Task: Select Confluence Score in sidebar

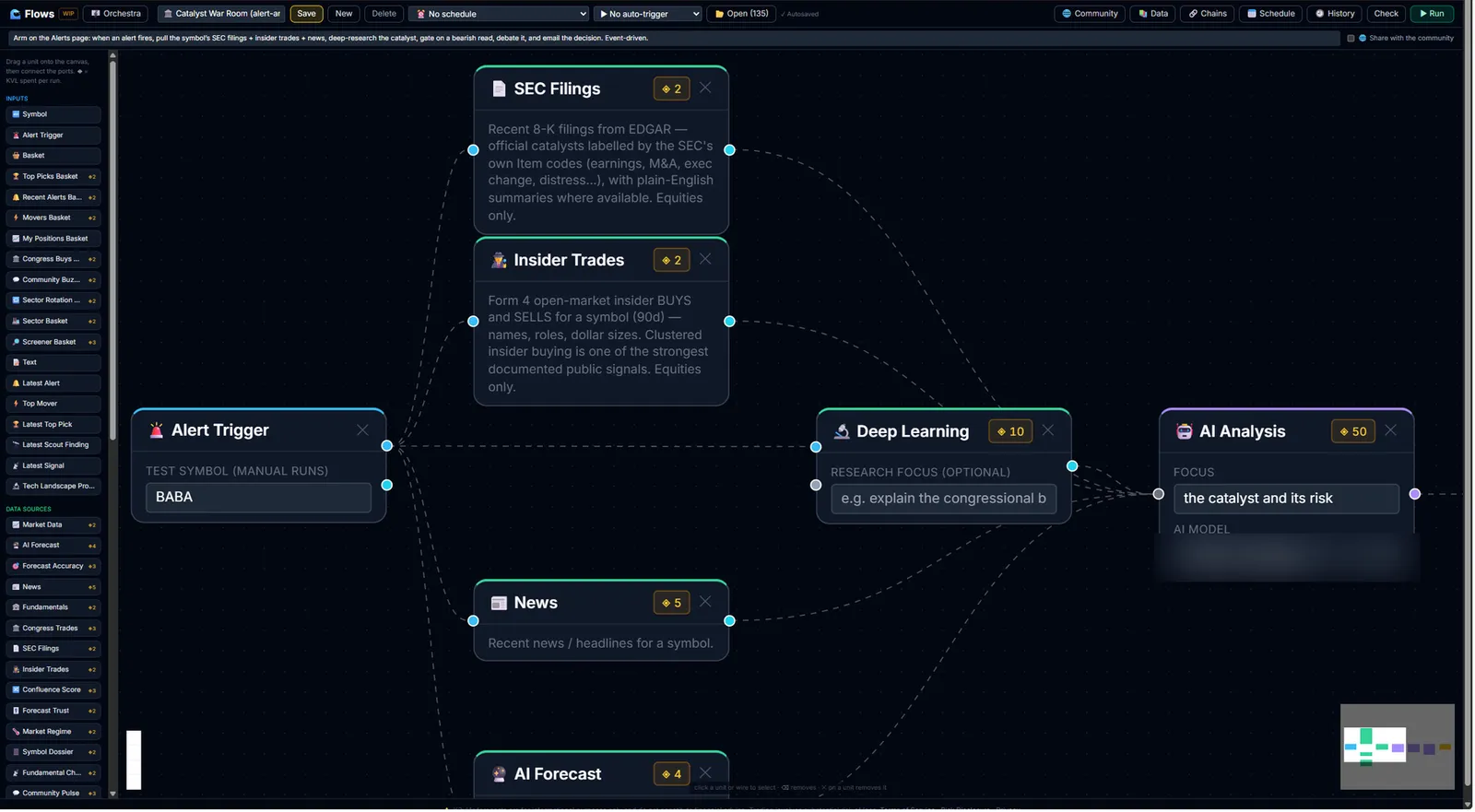Action: click(53, 690)
